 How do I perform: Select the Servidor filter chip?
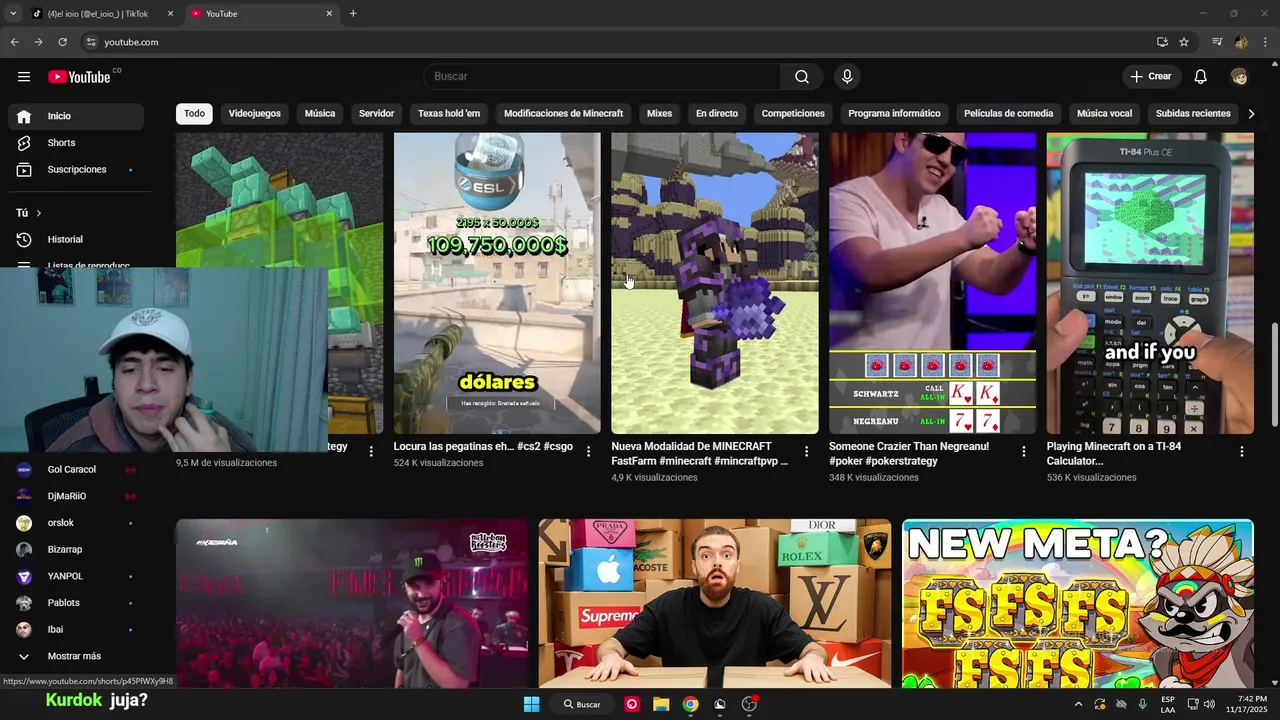(377, 114)
